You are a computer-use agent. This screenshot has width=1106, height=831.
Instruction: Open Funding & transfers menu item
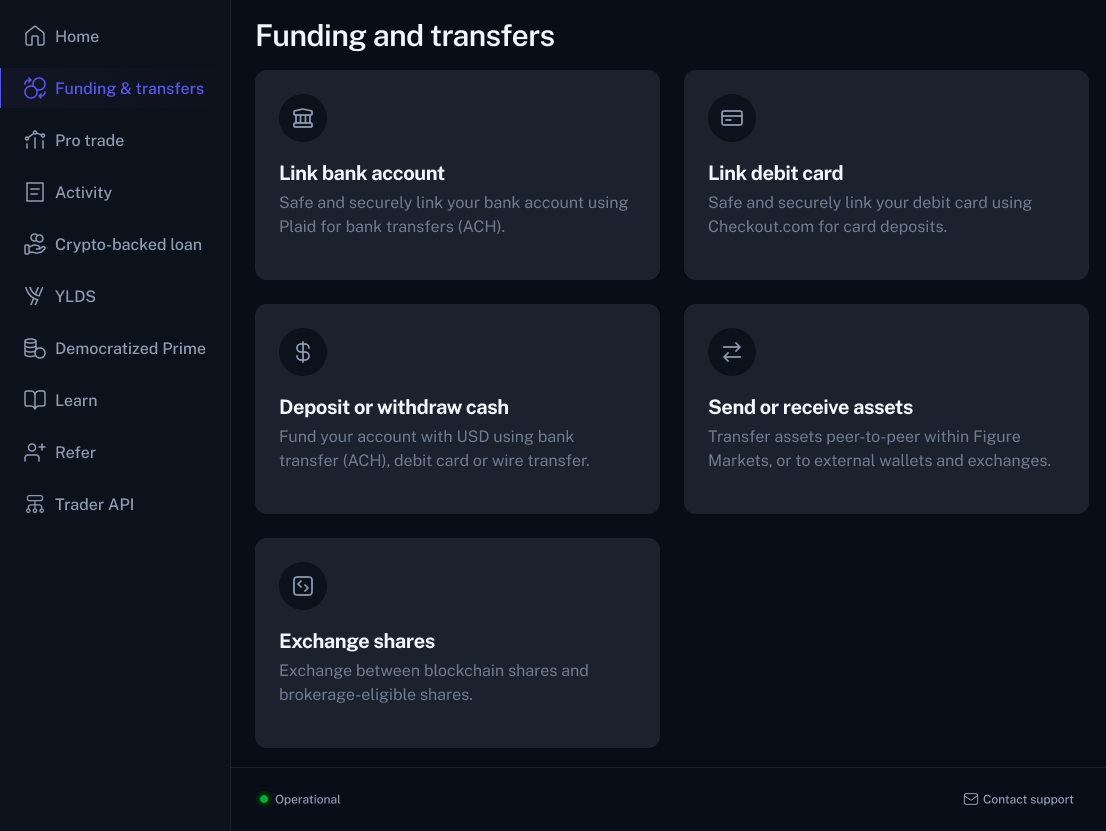[115, 88]
